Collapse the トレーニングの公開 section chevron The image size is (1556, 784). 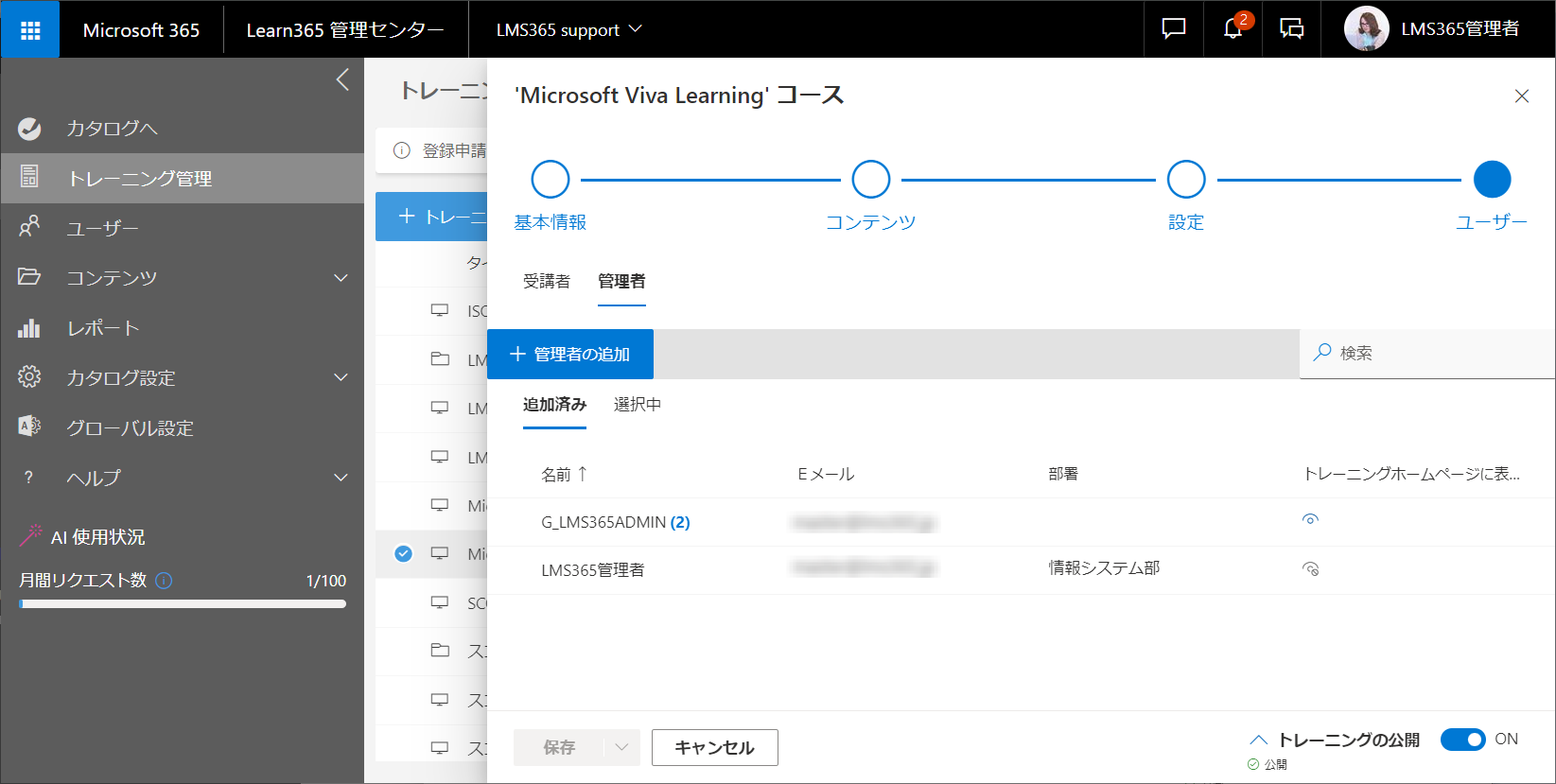[x=1259, y=740]
